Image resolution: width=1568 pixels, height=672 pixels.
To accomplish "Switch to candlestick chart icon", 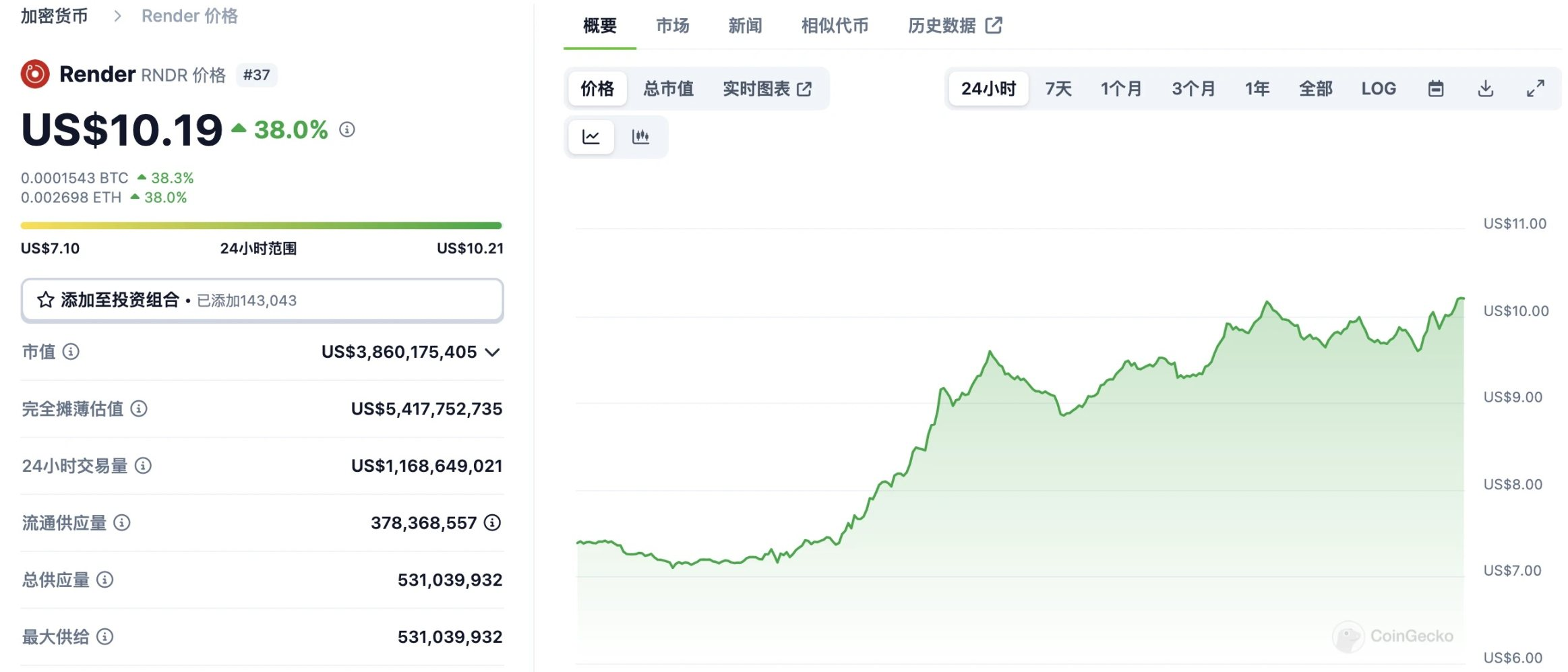I will point(642,136).
